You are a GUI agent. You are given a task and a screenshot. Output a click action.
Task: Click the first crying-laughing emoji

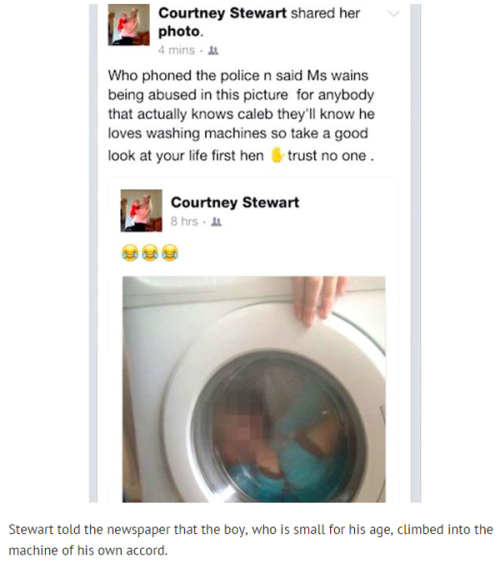[x=130, y=252]
